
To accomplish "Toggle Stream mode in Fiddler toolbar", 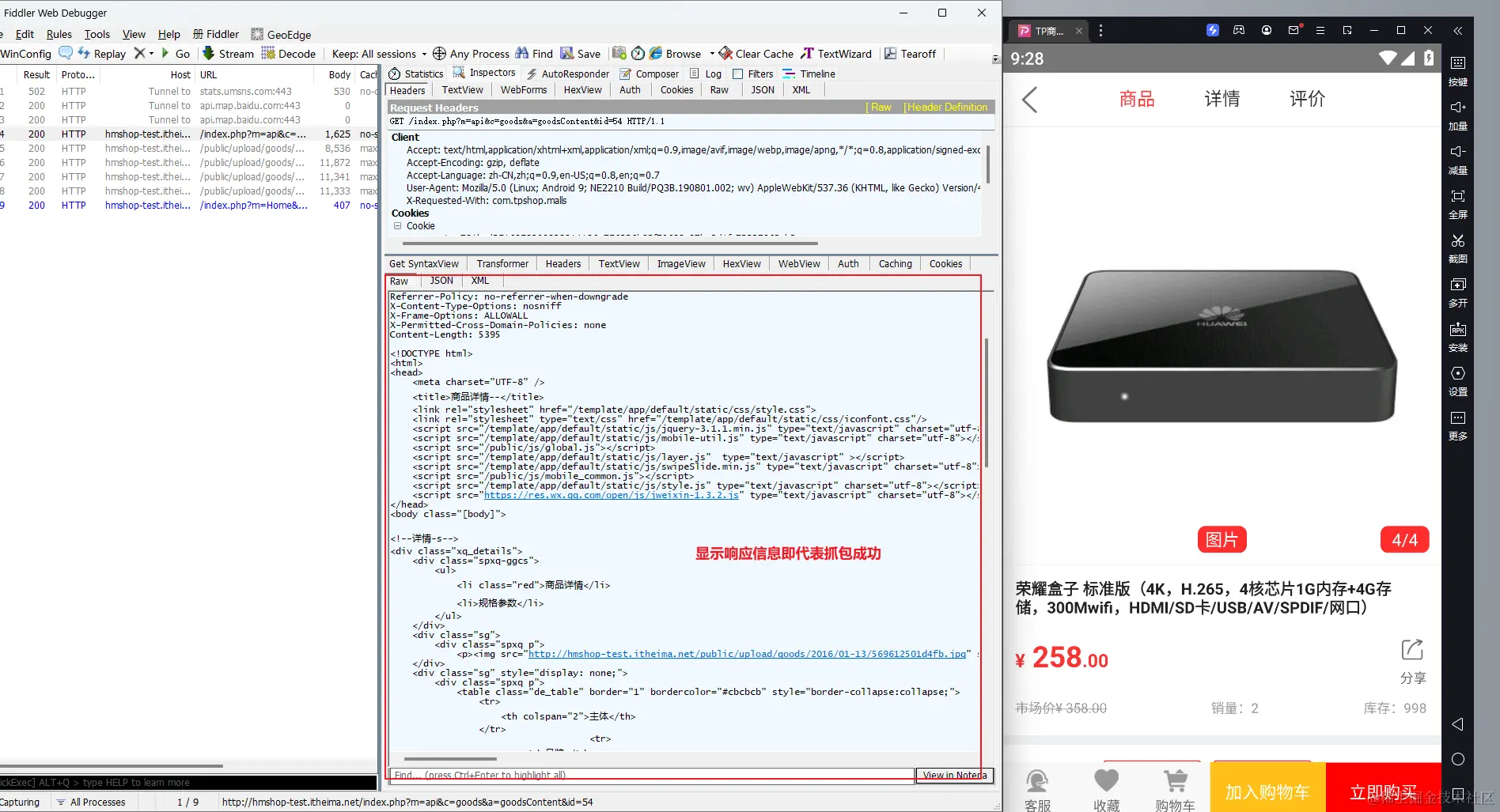I will [x=228, y=54].
